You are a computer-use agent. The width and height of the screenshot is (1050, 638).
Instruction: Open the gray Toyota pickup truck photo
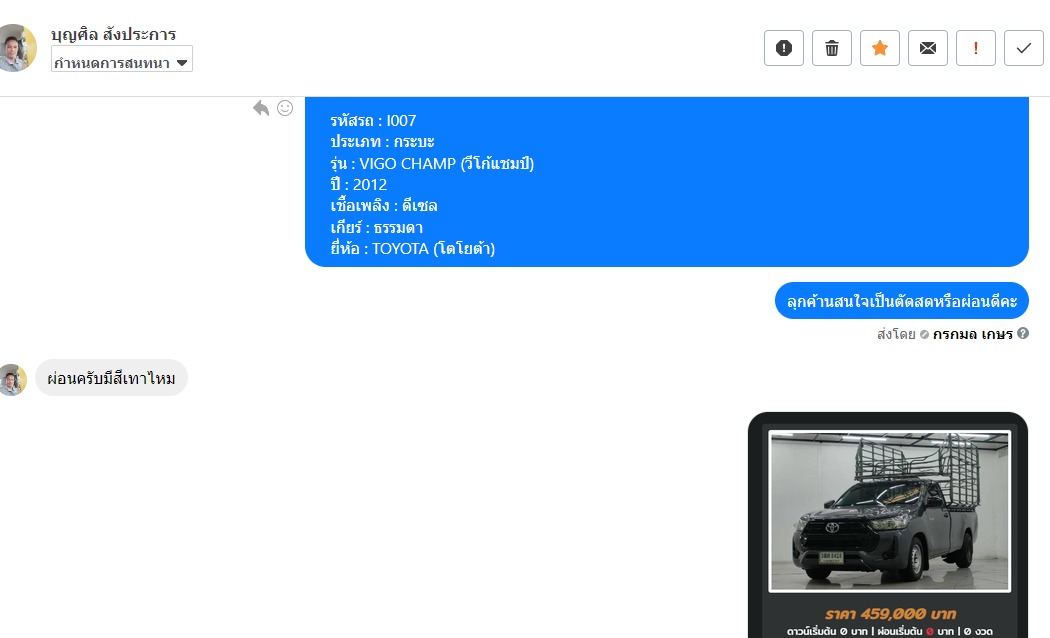pyautogui.click(x=889, y=511)
